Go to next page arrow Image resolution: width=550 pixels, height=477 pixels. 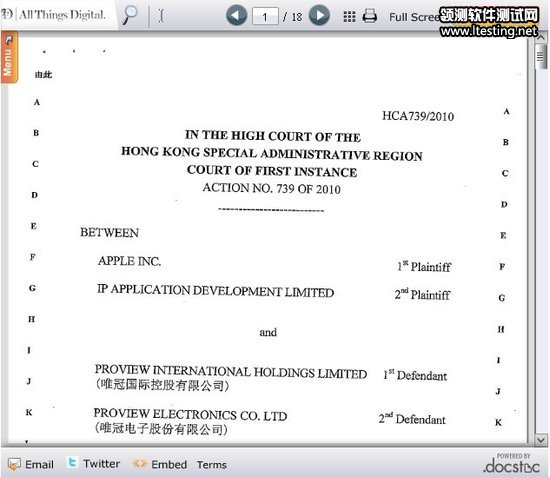pos(319,15)
